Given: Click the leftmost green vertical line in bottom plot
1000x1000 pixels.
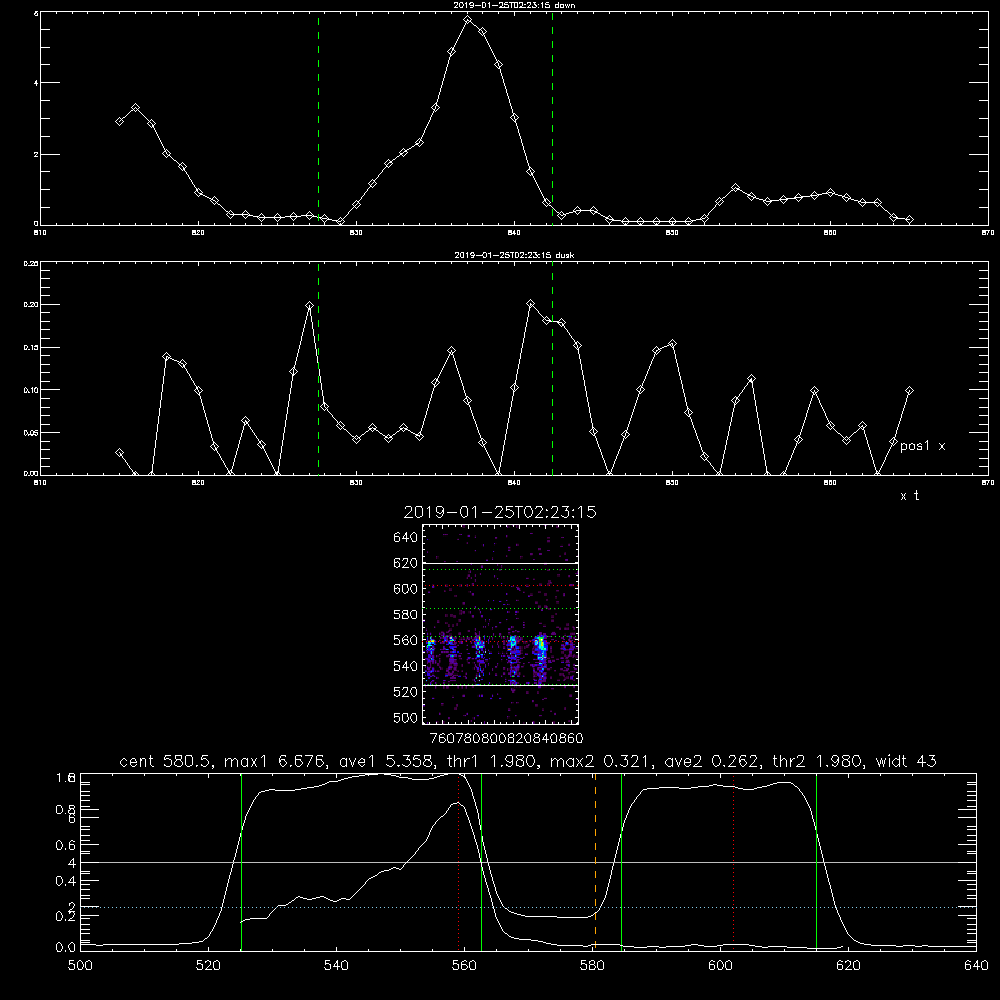Looking at the screenshot, I should tap(241, 862).
